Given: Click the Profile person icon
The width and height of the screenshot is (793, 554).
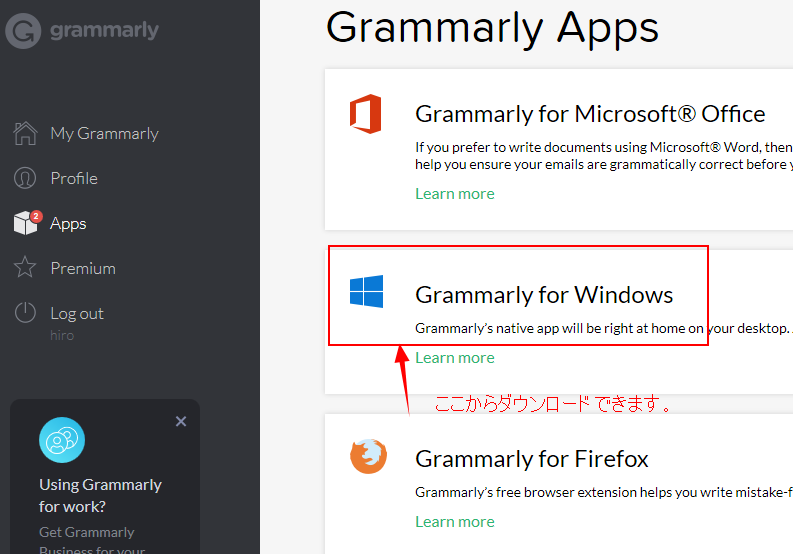Looking at the screenshot, I should (25, 178).
